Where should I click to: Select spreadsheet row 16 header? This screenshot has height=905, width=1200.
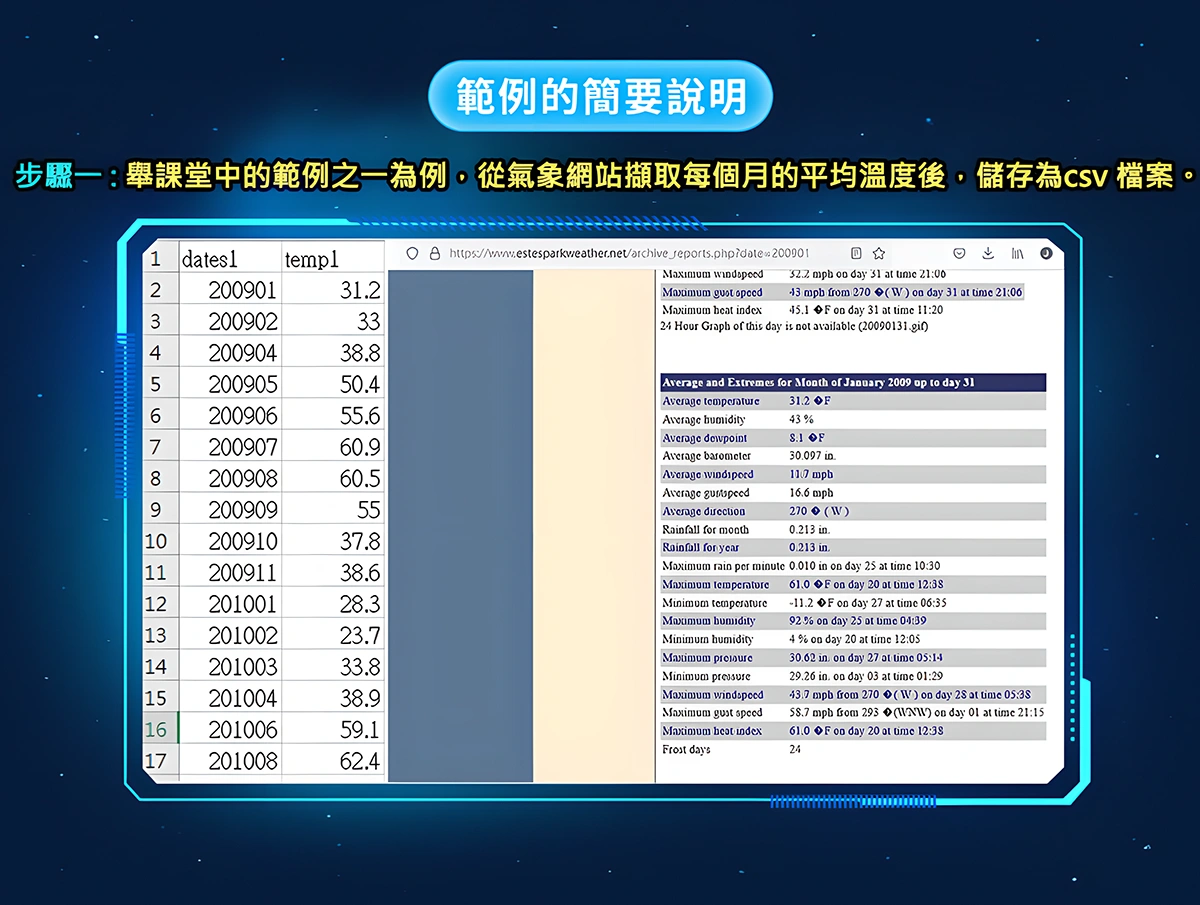pyautogui.click(x=156, y=729)
